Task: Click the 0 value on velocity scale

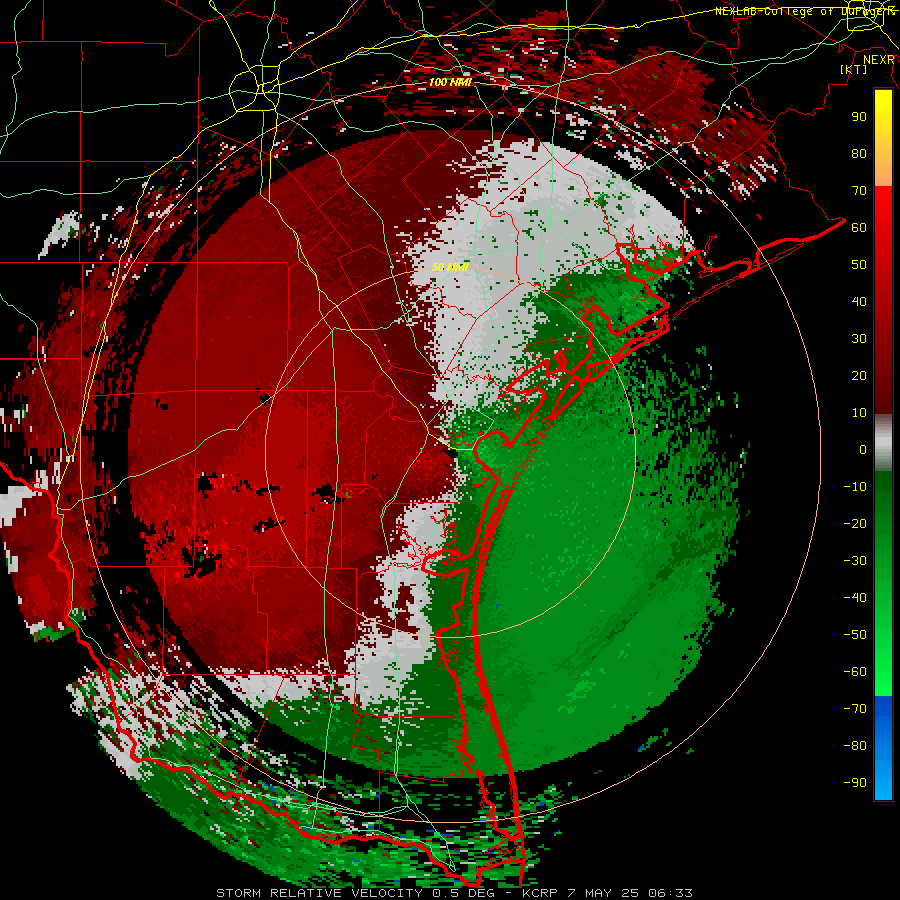Action: 863,449
